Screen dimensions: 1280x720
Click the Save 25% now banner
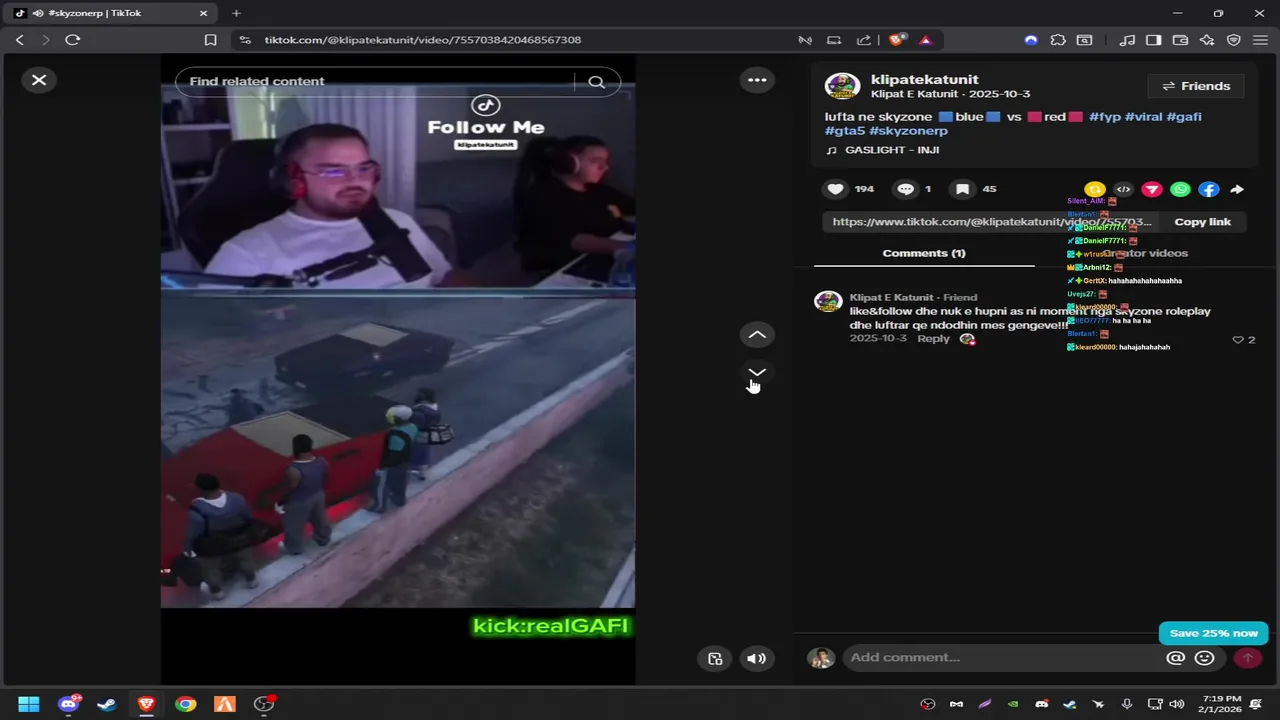pyautogui.click(x=1214, y=633)
